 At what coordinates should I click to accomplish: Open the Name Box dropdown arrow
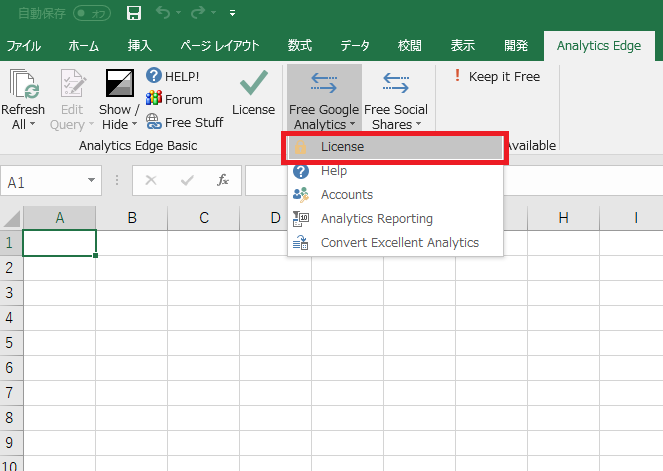91,181
